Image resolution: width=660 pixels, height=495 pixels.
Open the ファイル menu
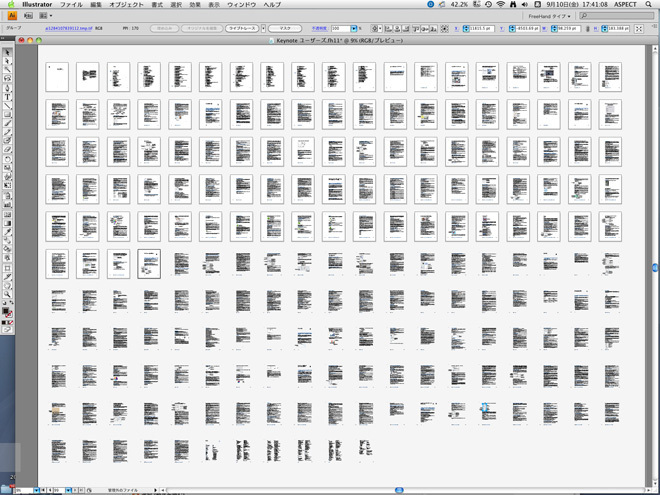point(71,5)
